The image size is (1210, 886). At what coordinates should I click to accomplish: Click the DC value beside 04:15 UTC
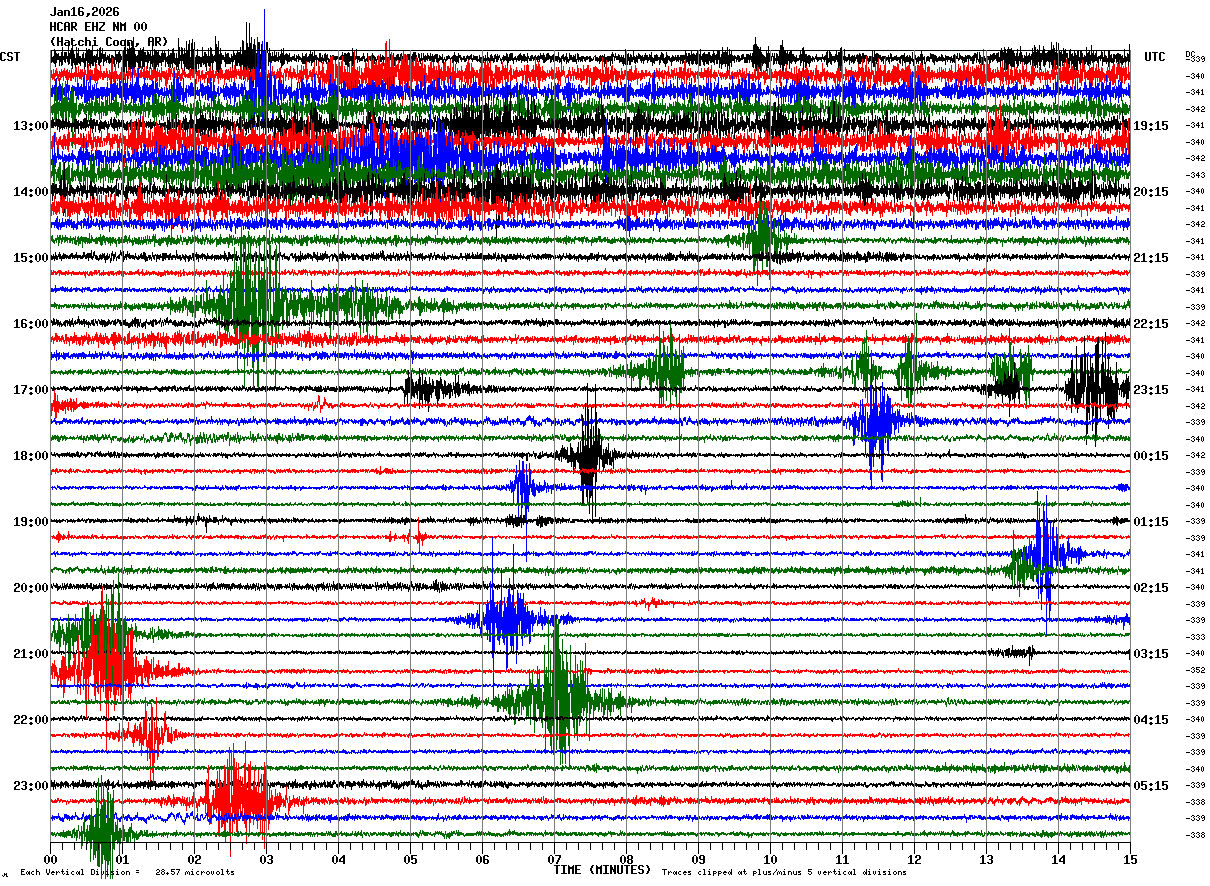pyautogui.click(x=1195, y=720)
